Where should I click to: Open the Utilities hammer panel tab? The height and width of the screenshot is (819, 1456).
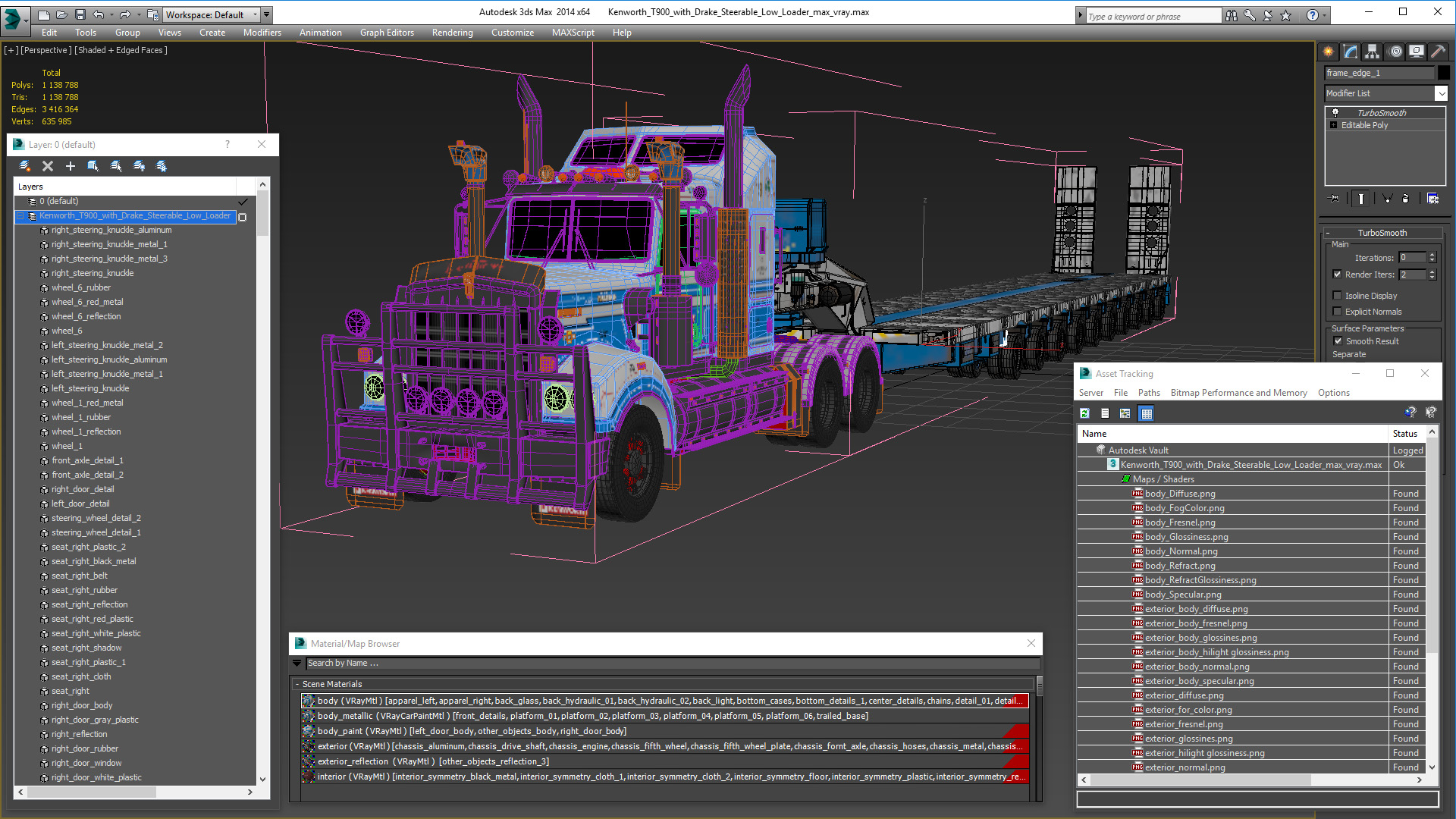pyautogui.click(x=1438, y=52)
